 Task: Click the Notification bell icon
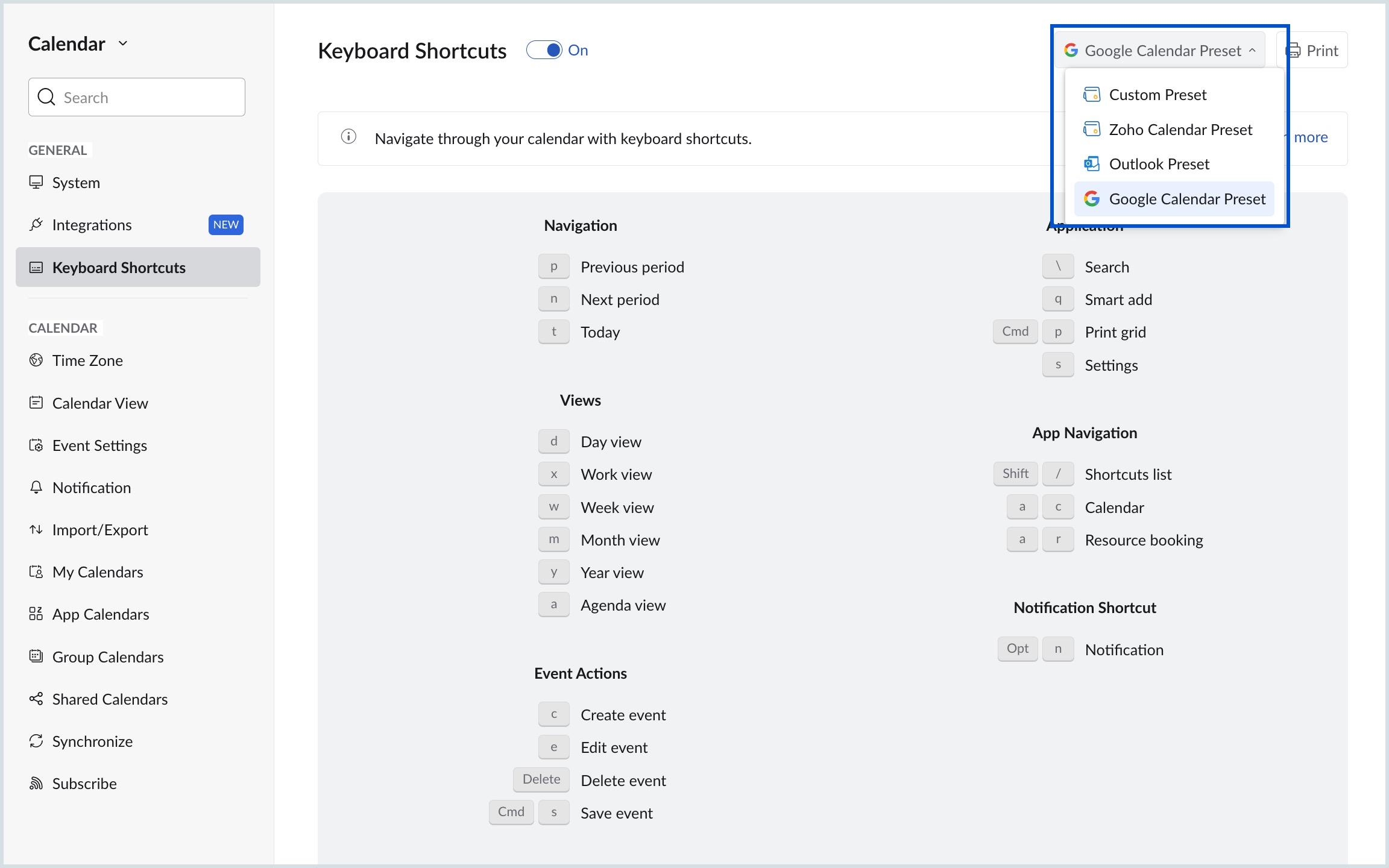pyautogui.click(x=36, y=487)
